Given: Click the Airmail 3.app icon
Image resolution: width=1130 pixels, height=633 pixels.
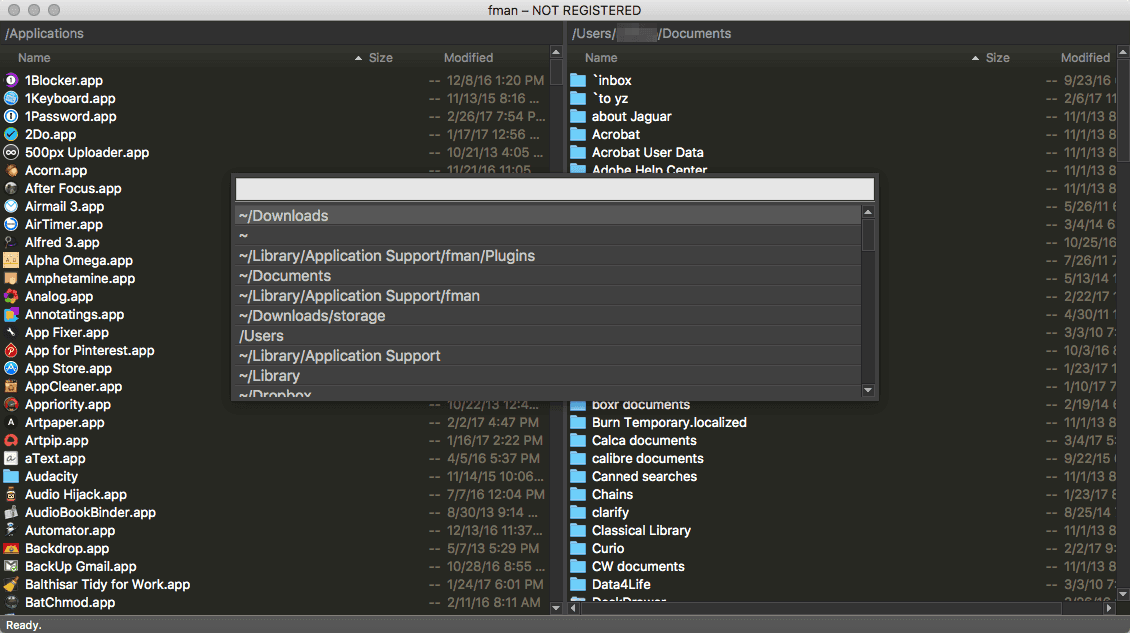Looking at the screenshot, I should (x=11, y=206).
